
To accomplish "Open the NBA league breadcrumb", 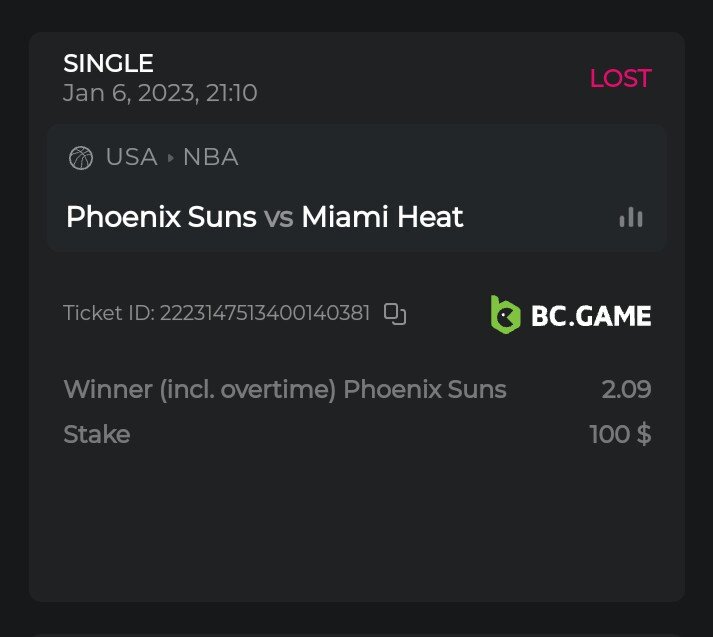I will (x=210, y=157).
